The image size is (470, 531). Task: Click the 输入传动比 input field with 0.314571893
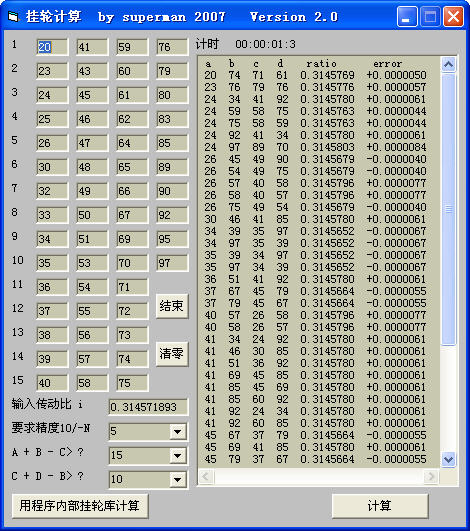point(148,407)
